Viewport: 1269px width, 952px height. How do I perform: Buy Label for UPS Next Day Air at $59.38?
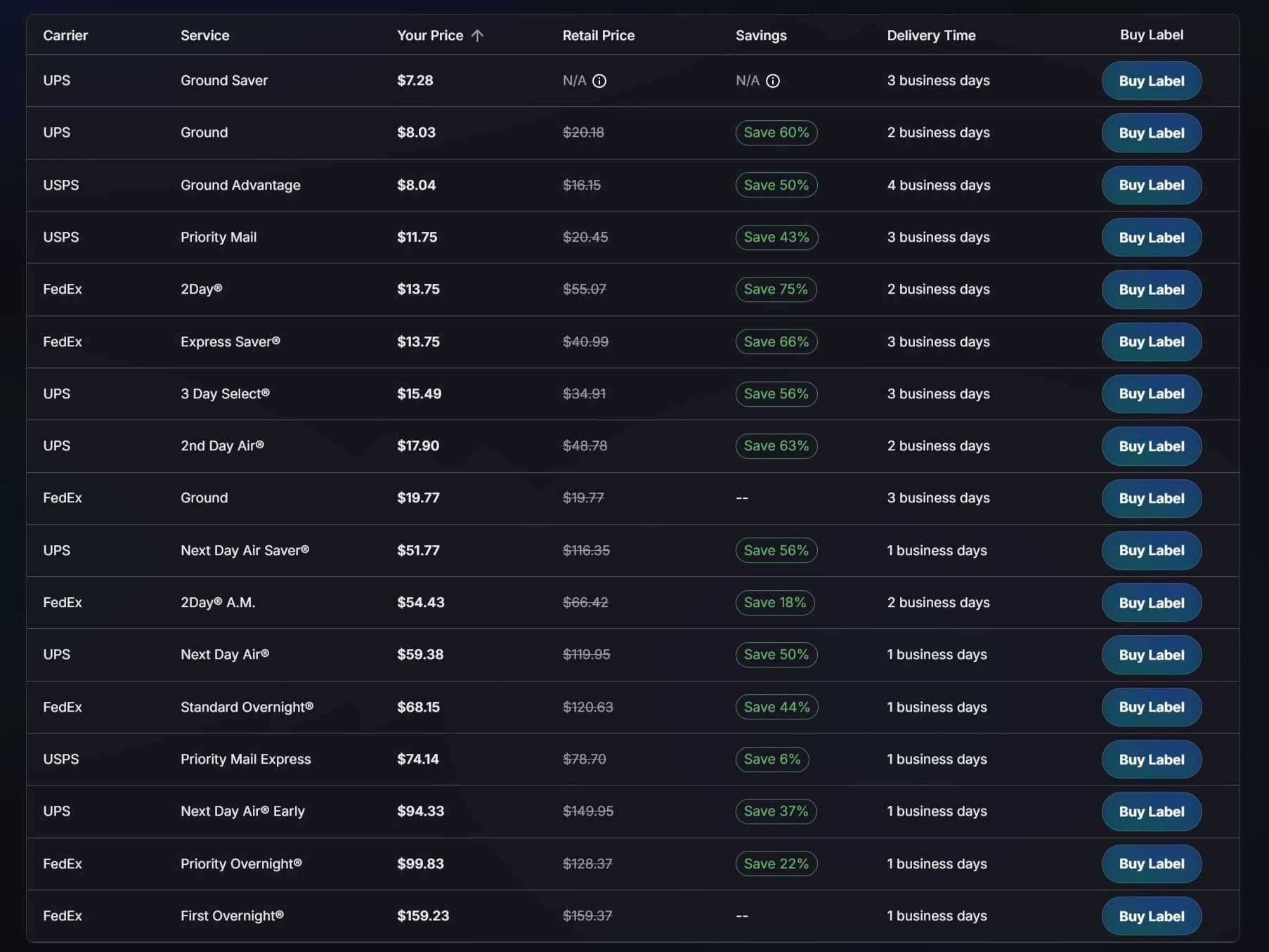point(1152,655)
